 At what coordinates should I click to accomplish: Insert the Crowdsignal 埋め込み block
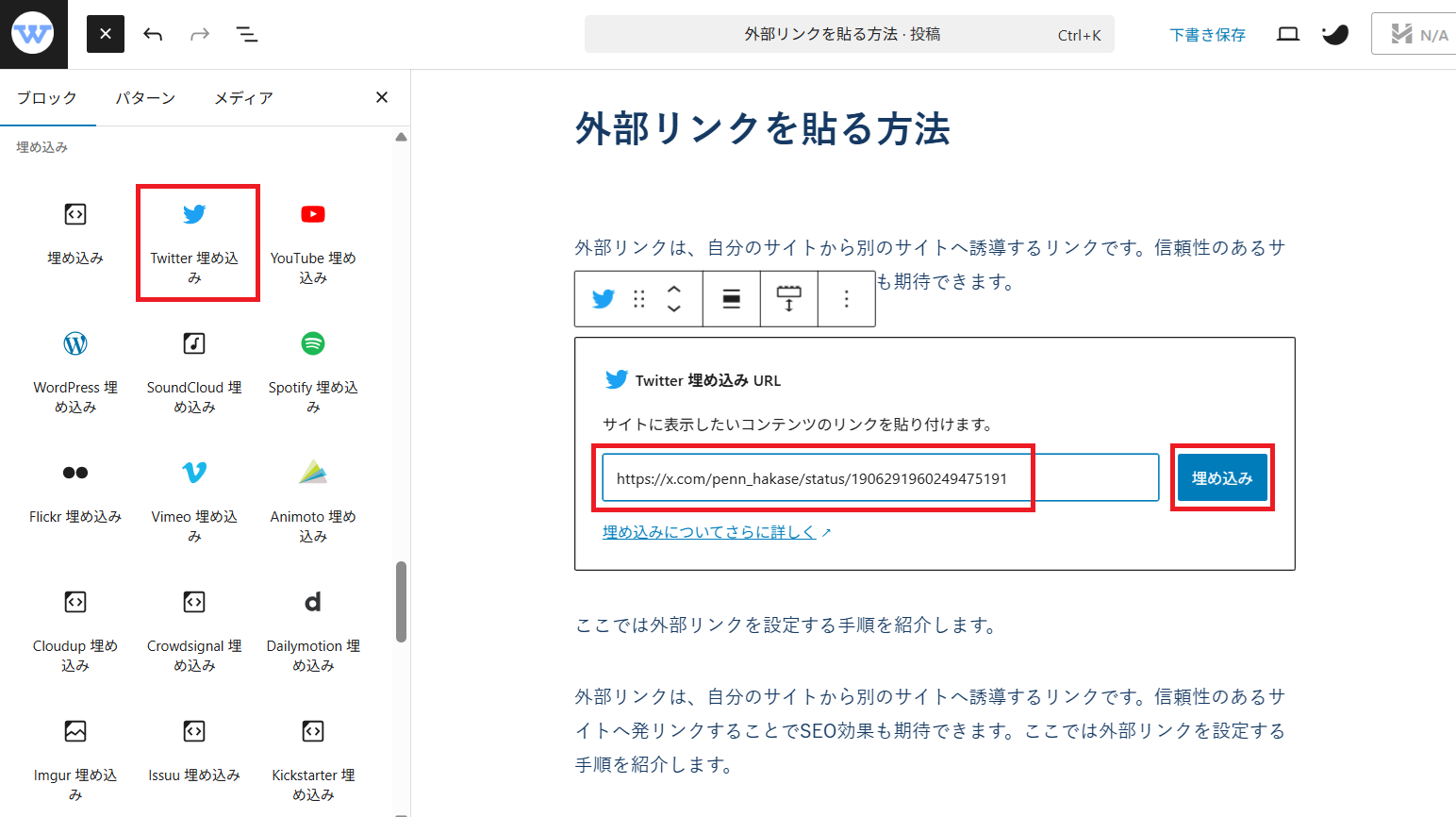pos(194,631)
